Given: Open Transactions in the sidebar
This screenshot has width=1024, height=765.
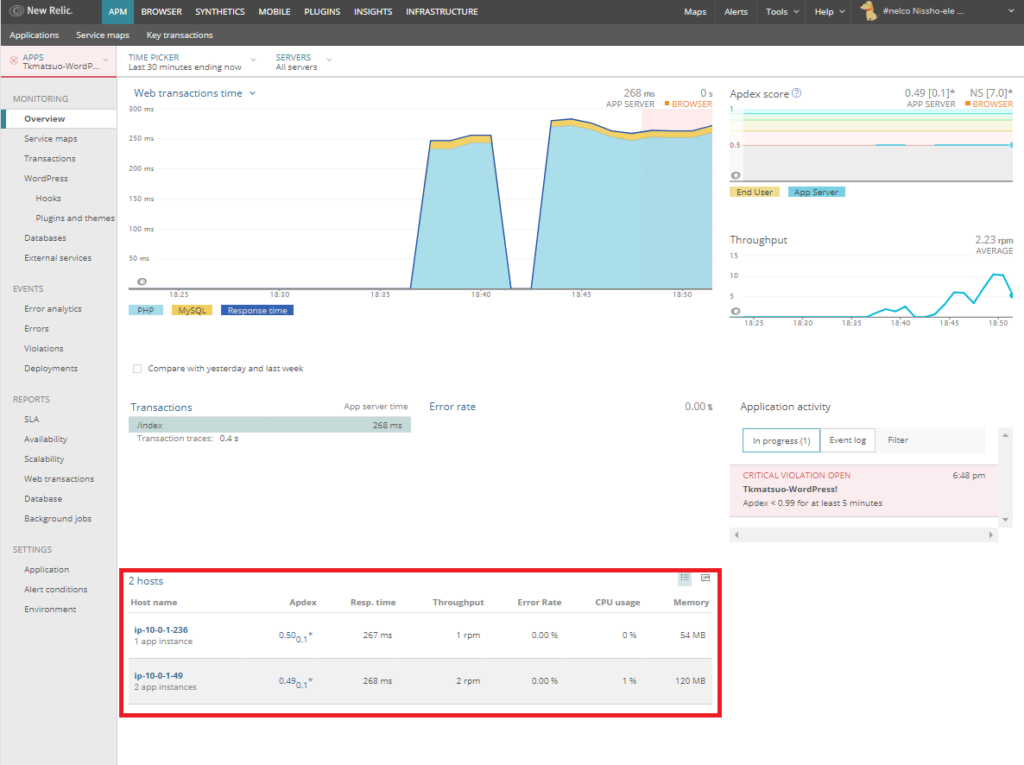Looking at the screenshot, I should coord(50,159).
